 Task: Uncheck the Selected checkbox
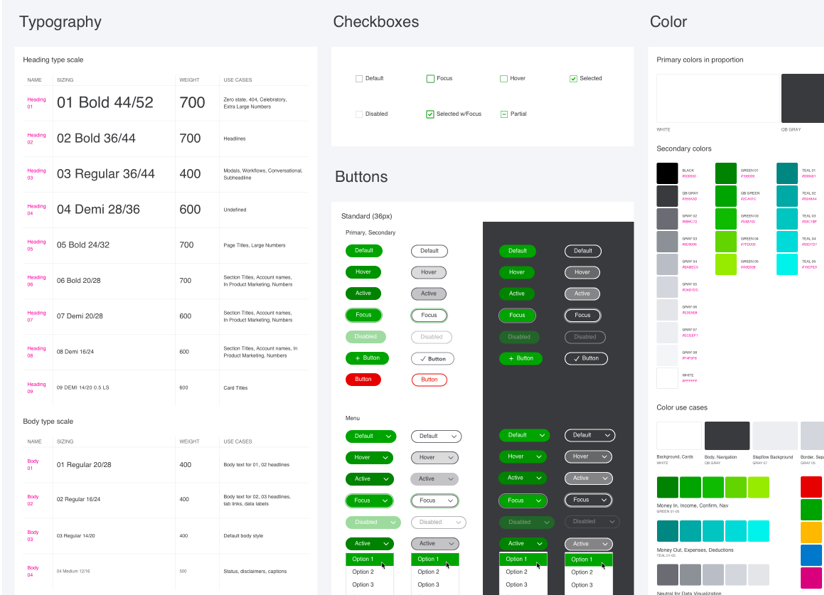[x=573, y=78]
